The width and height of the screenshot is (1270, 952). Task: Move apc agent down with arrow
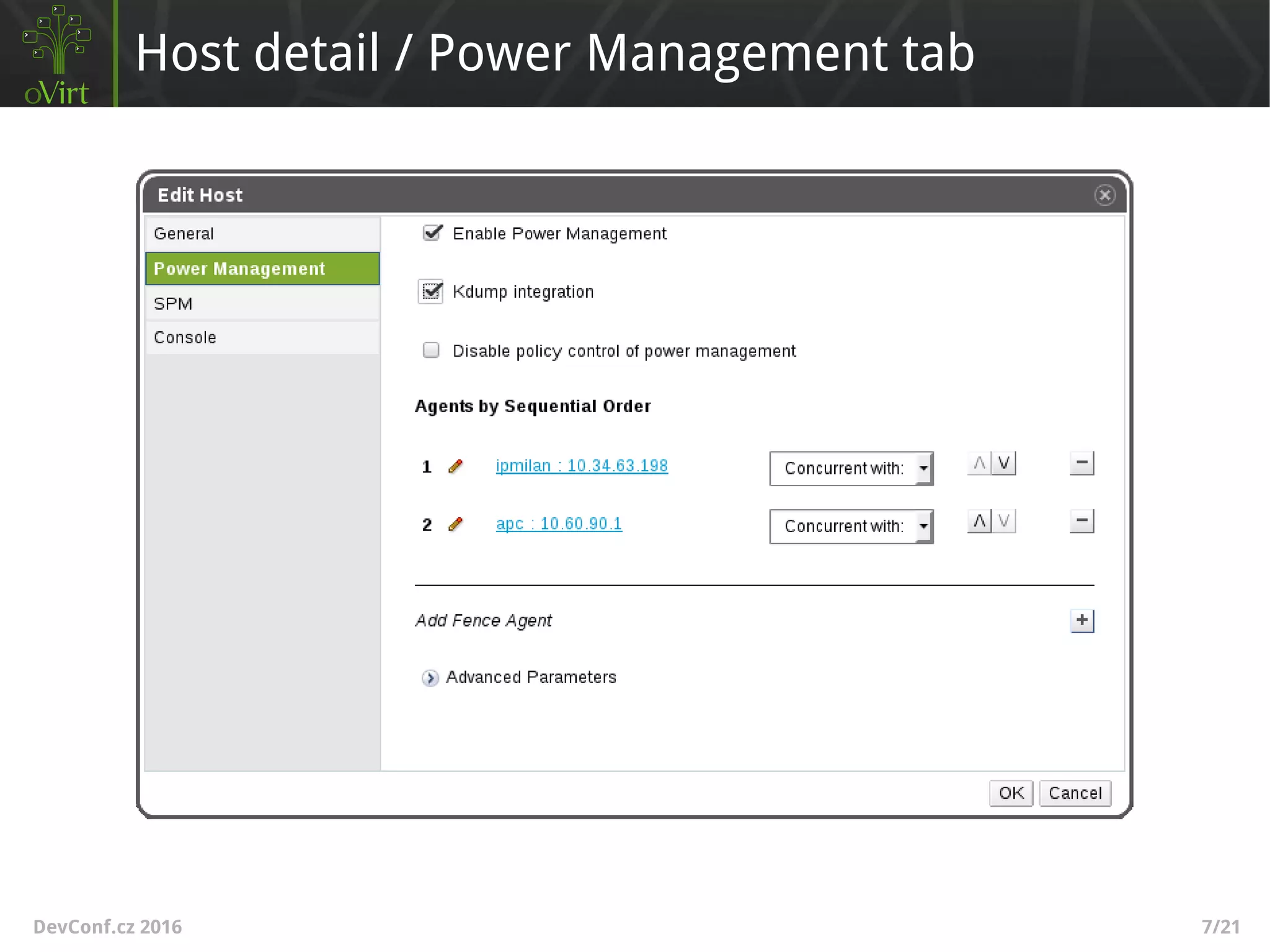click(1004, 521)
